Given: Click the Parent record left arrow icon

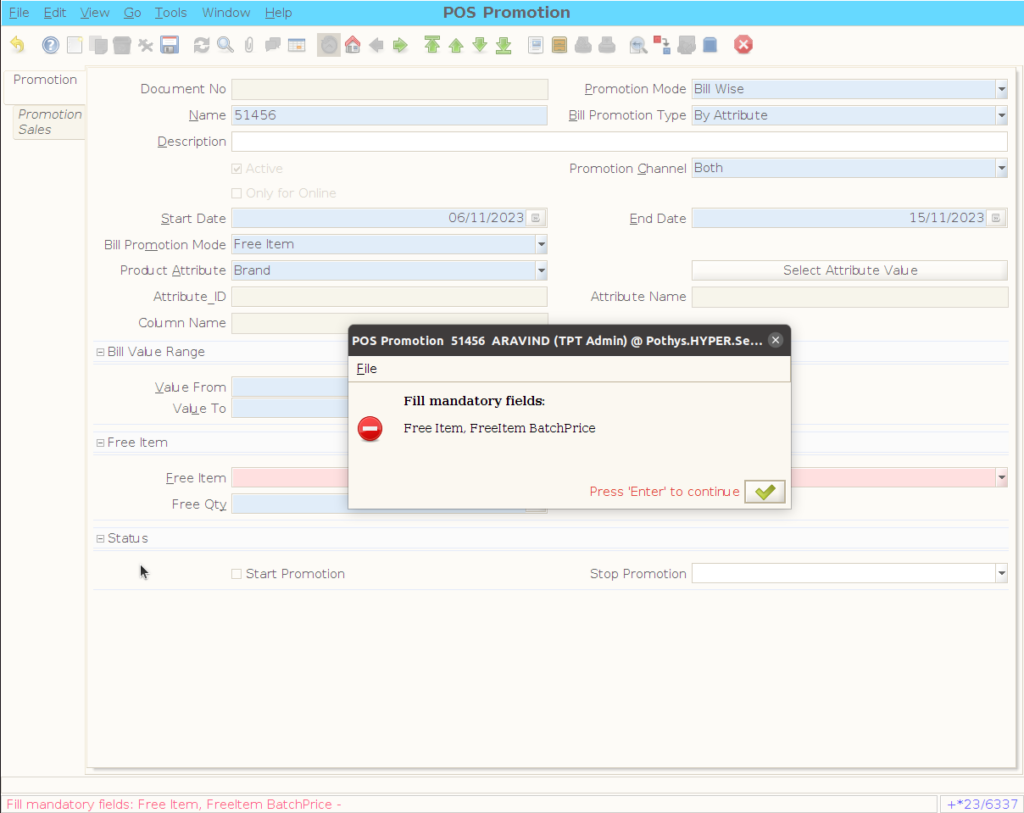Looking at the screenshot, I should pyautogui.click(x=376, y=45).
